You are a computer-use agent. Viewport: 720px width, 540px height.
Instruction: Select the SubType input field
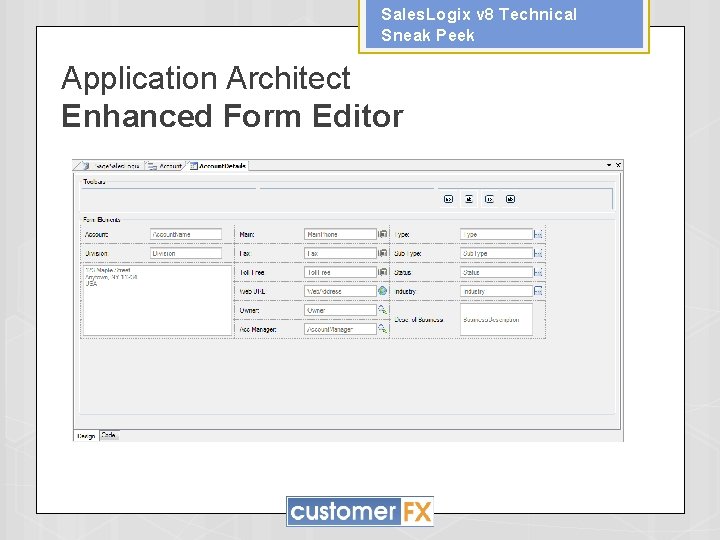tap(496, 253)
